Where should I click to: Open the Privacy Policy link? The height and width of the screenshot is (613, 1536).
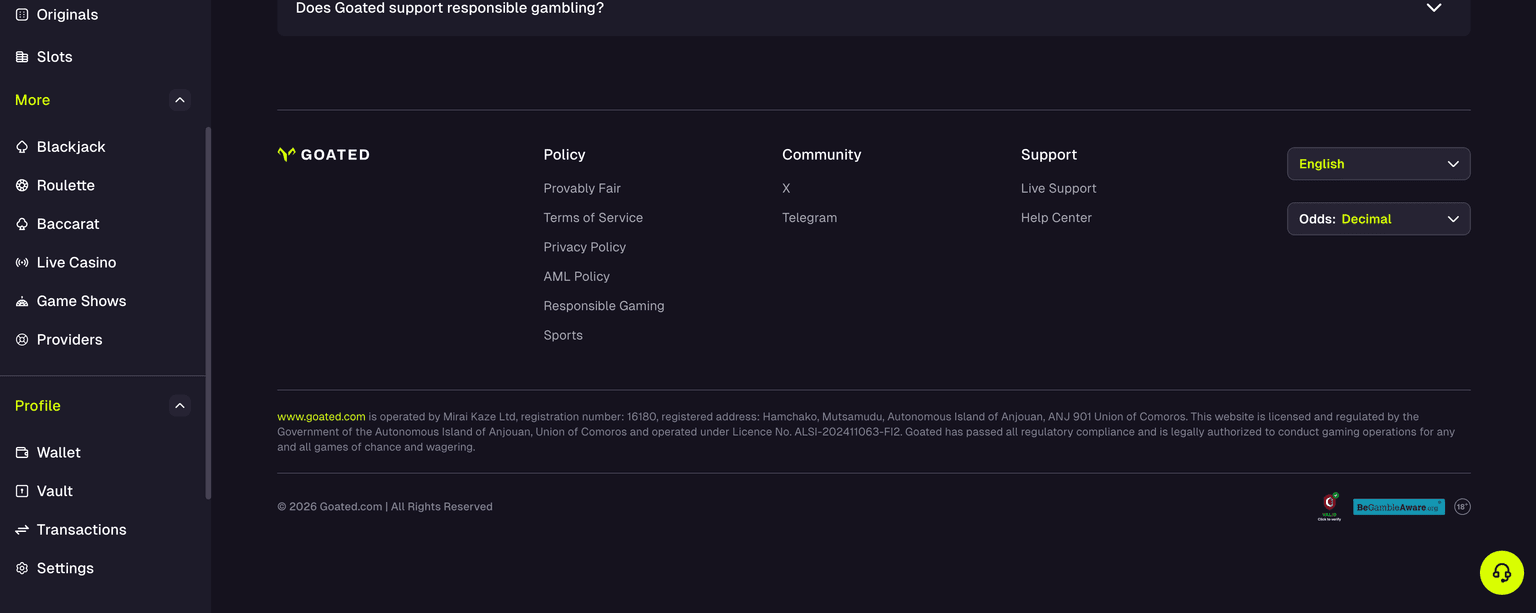click(x=584, y=247)
